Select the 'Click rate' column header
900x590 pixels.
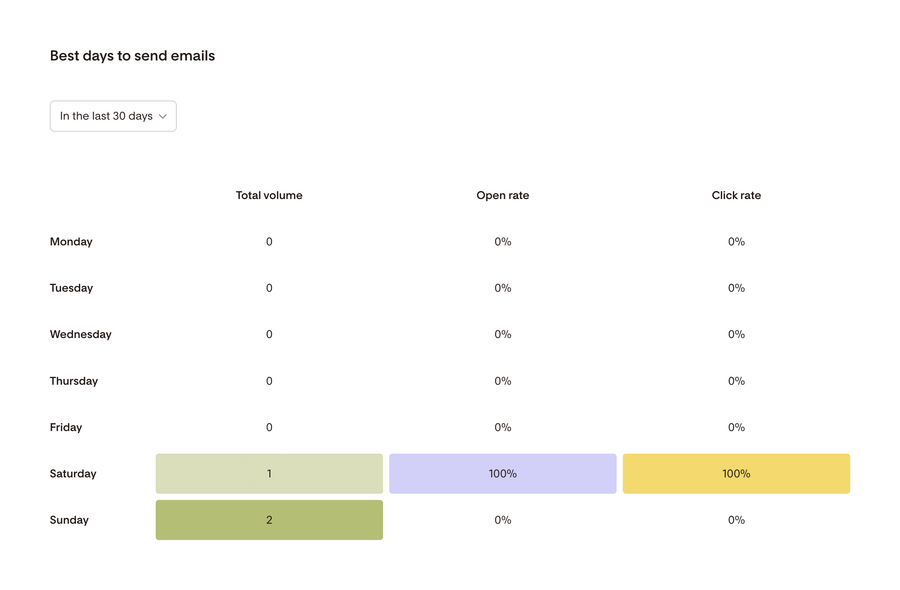(736, 195)
